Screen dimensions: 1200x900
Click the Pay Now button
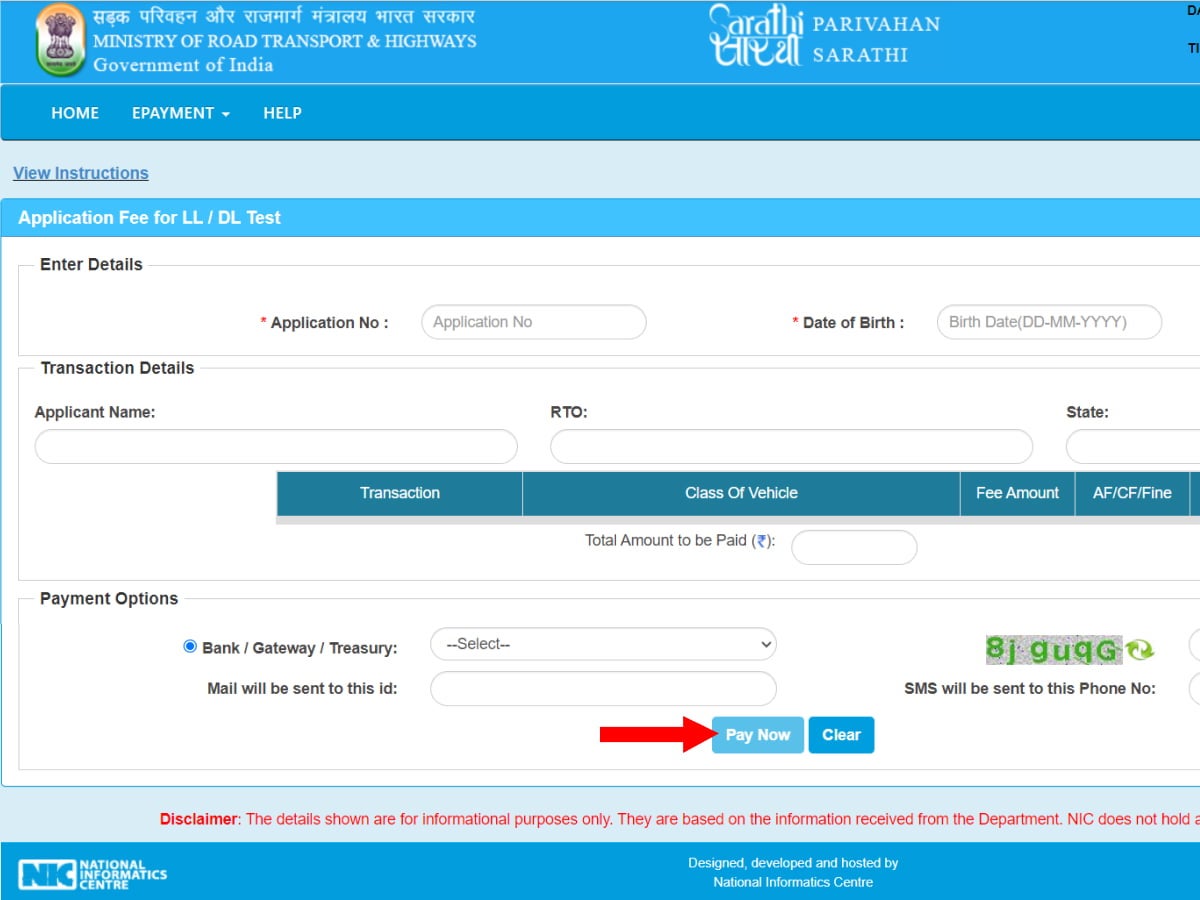pyautogui.click(x=757, y=735)
